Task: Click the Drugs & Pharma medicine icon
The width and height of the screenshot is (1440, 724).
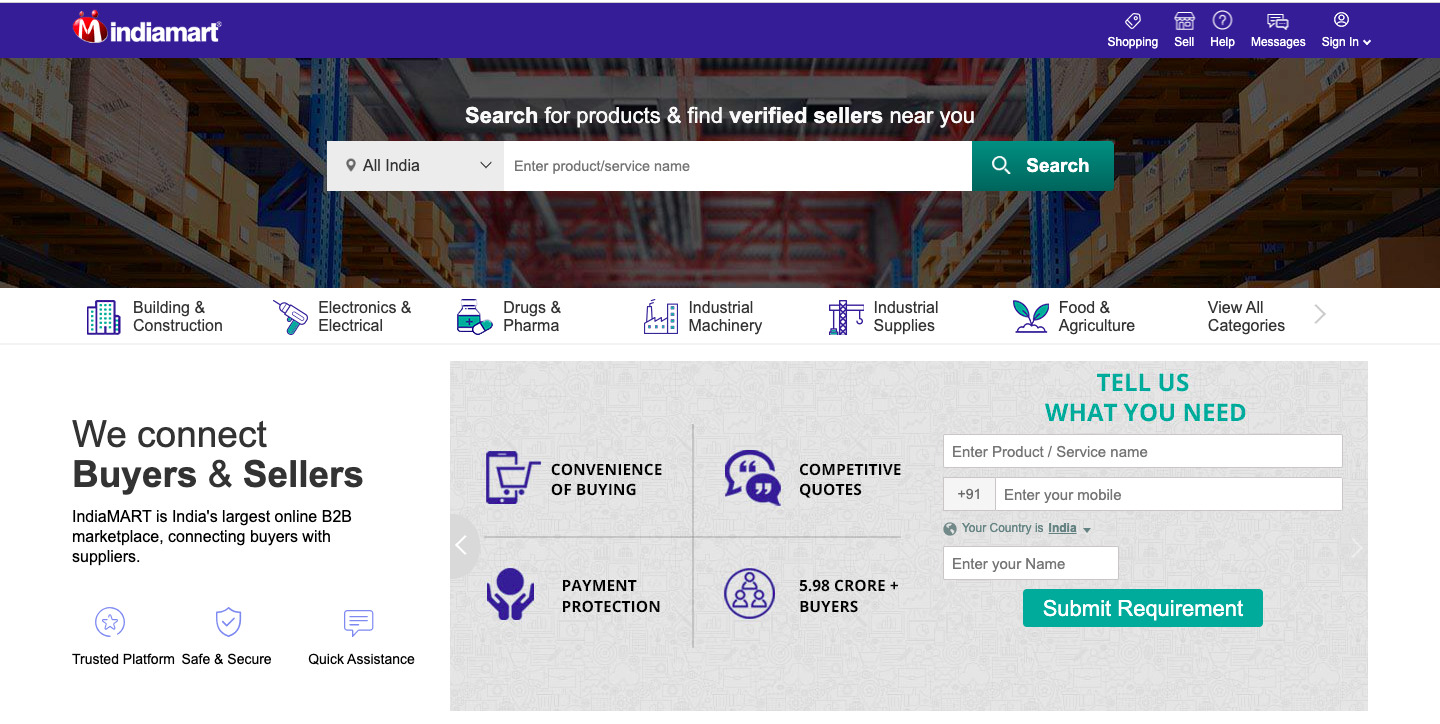Action: click(474, 317)
